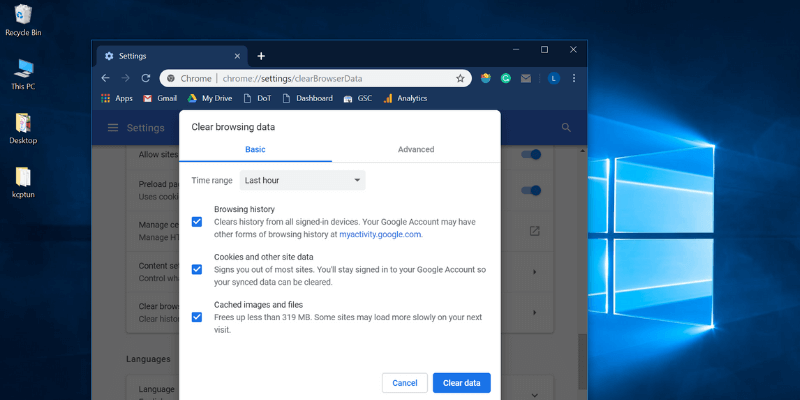Screen dimensions: 800x400
Task: Uncheck Cookies and other site data
Action: coord(197,269)
